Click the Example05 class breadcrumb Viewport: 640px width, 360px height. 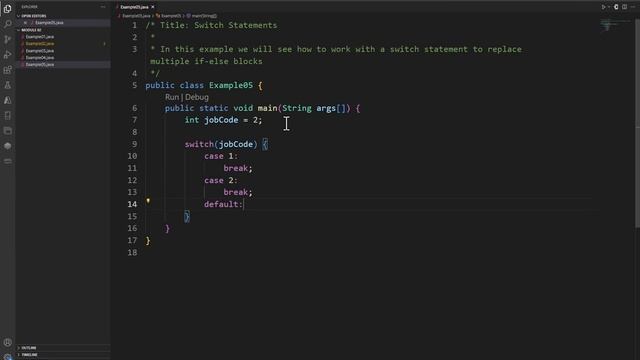170,16
